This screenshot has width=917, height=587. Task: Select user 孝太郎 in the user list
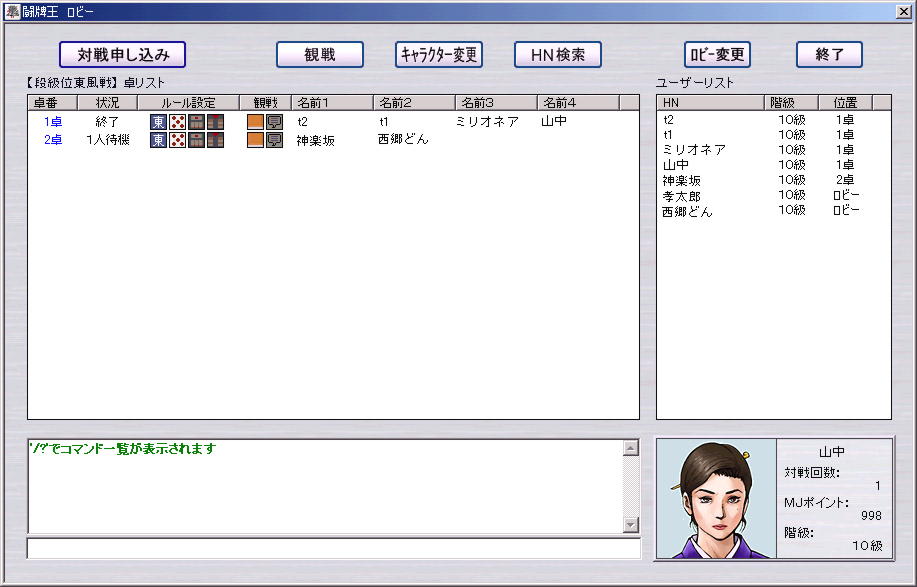point(681,196)
